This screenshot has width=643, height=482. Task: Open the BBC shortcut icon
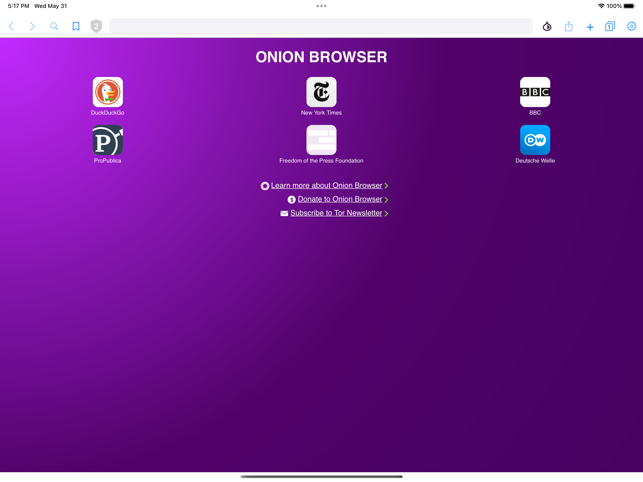coord(535,92)
